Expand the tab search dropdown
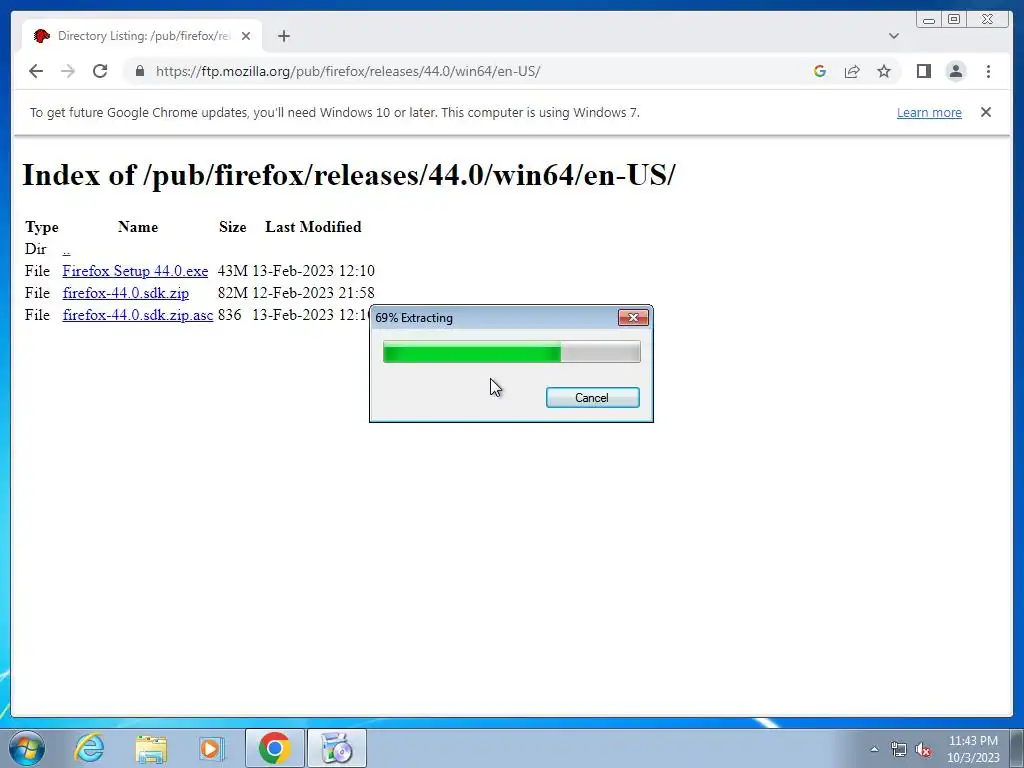The height and width of the screenshot is (768, 1024). [x=893, y=36]
